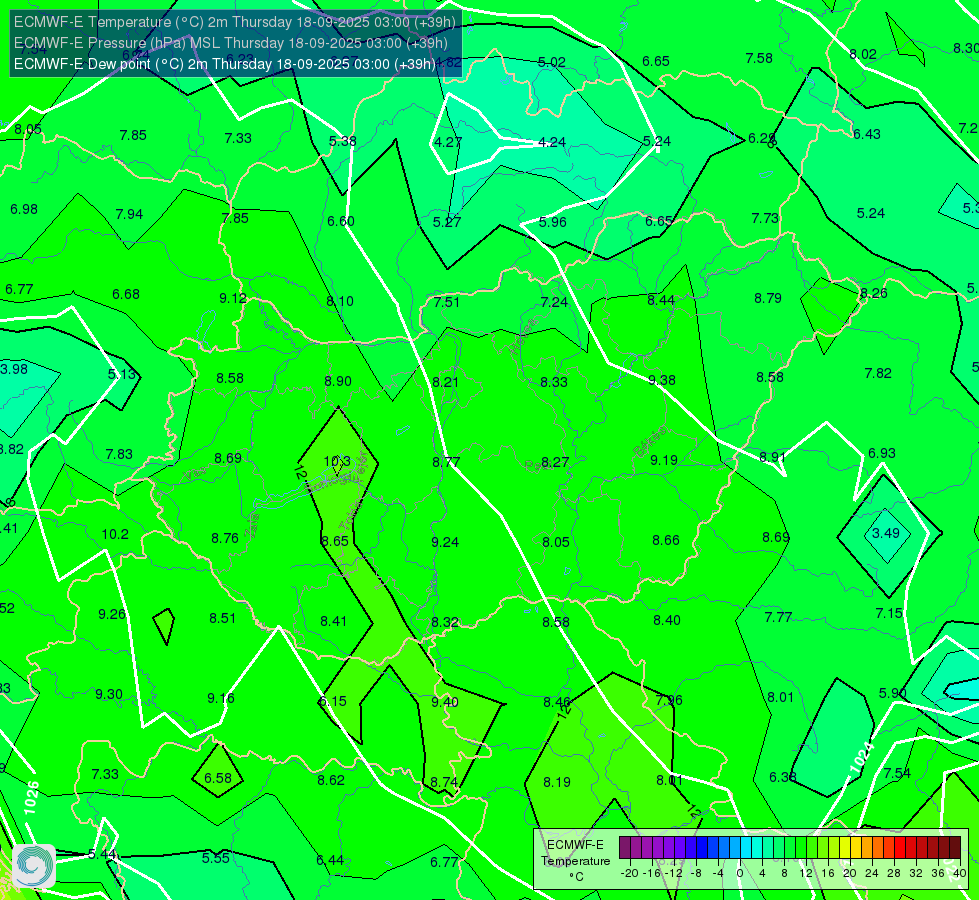Click the 7.73 dew point value
979x900 pixels.
point(765,219)
